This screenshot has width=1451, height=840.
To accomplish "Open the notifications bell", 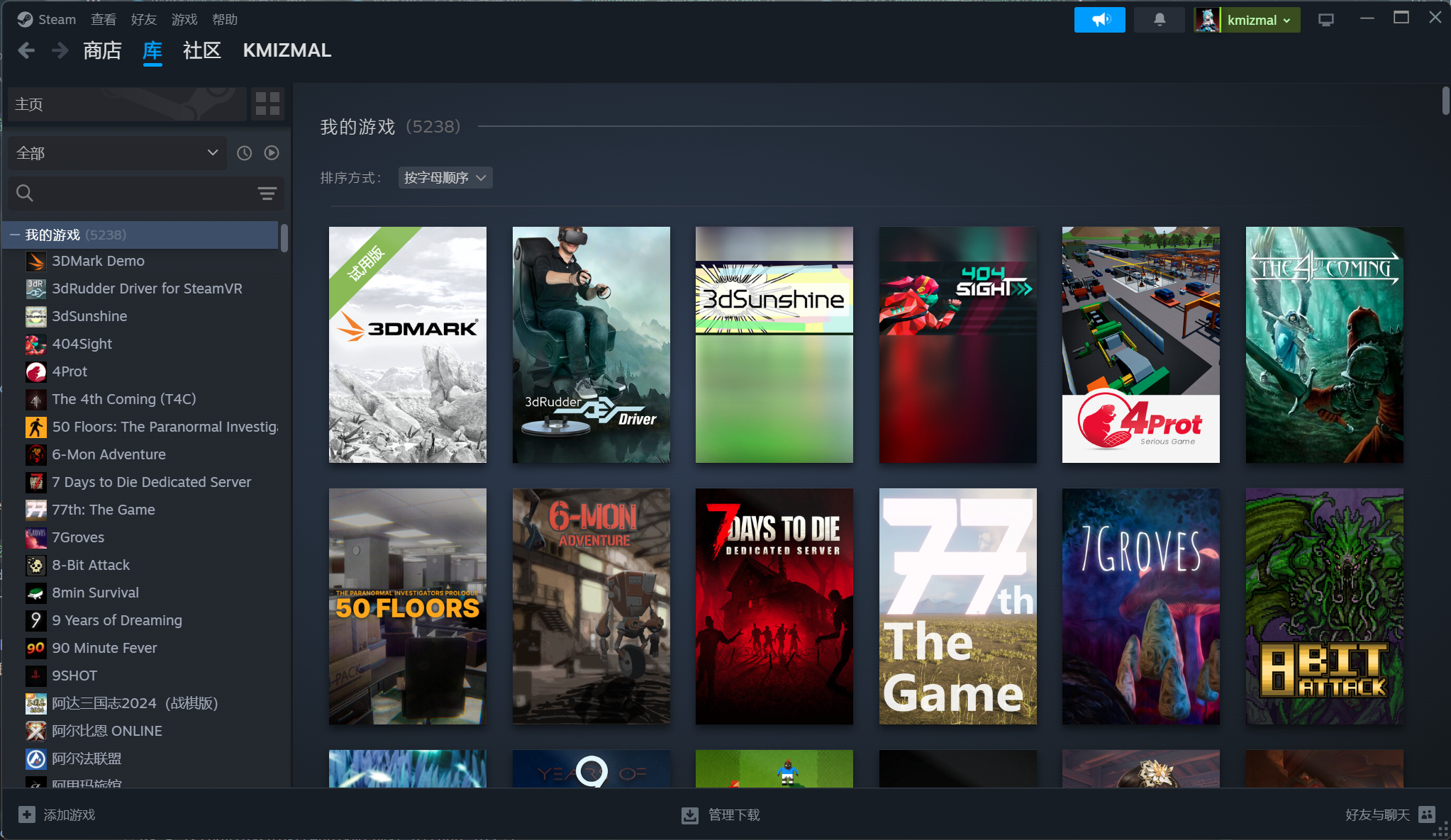I will 1160,20.
